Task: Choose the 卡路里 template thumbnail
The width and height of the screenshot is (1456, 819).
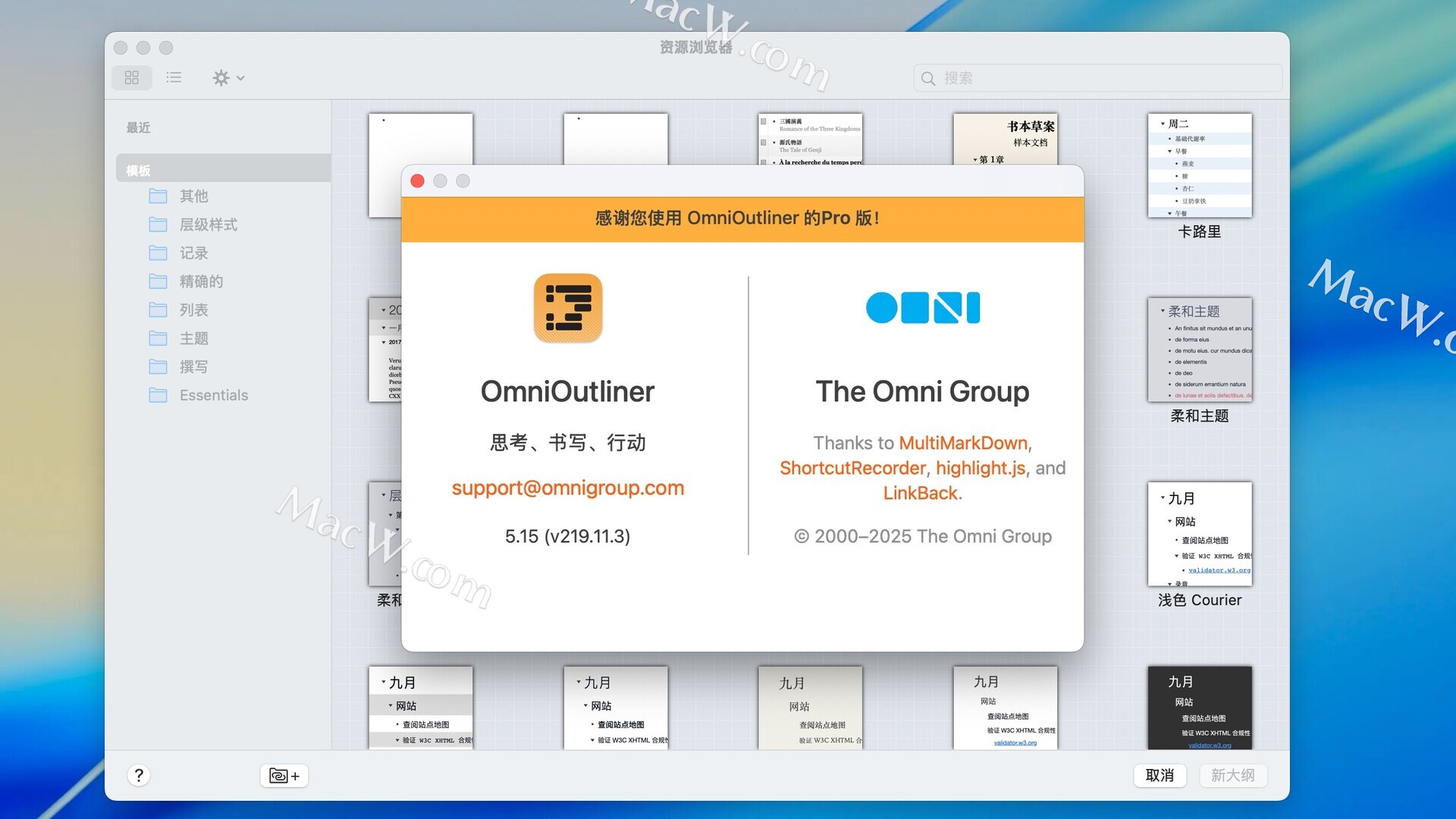Action: tap(1199, 166)
